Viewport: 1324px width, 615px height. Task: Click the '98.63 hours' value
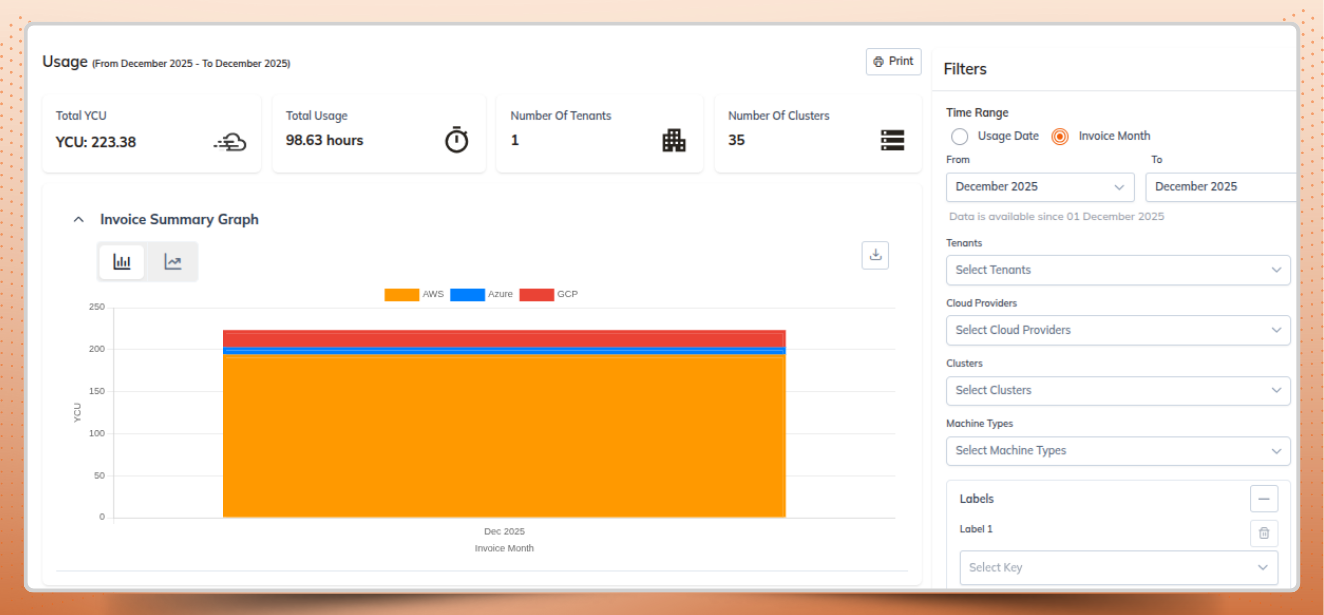pyautogui.click(x=325, y=141)
